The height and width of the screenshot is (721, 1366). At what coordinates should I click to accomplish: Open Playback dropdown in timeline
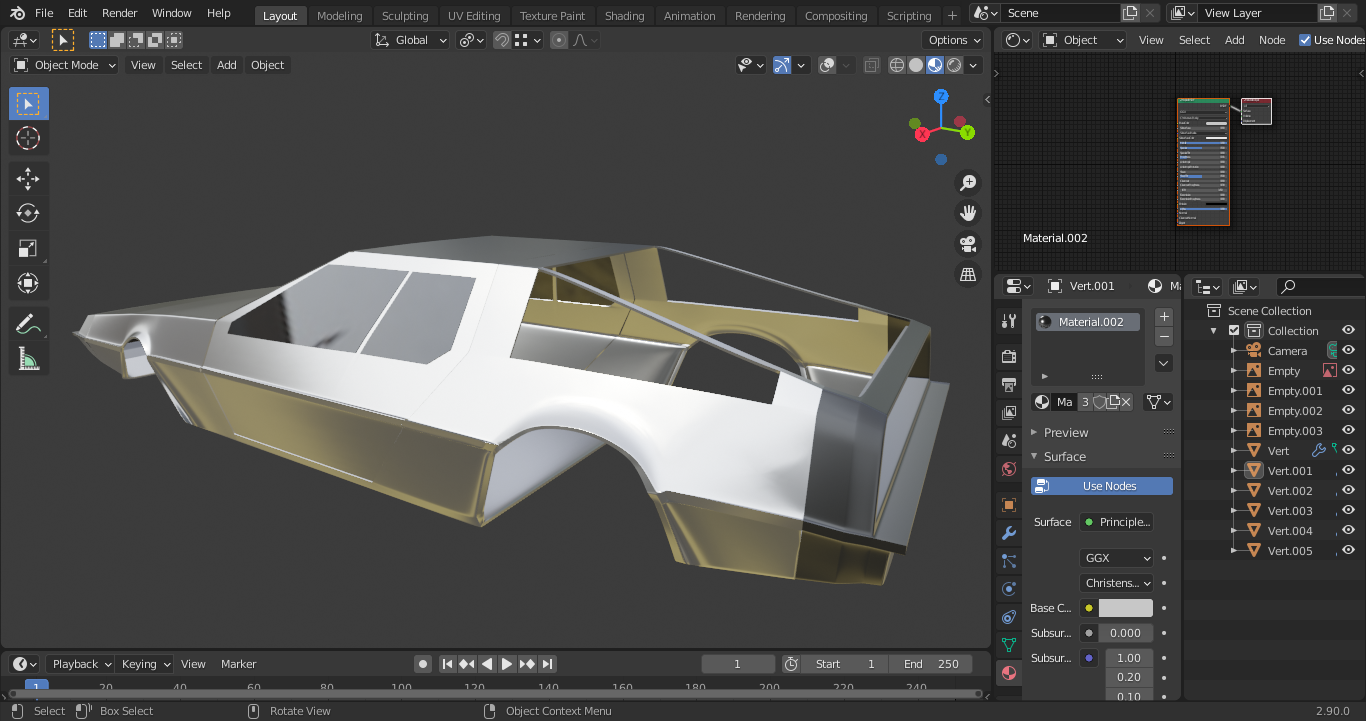tap(82, 664)
